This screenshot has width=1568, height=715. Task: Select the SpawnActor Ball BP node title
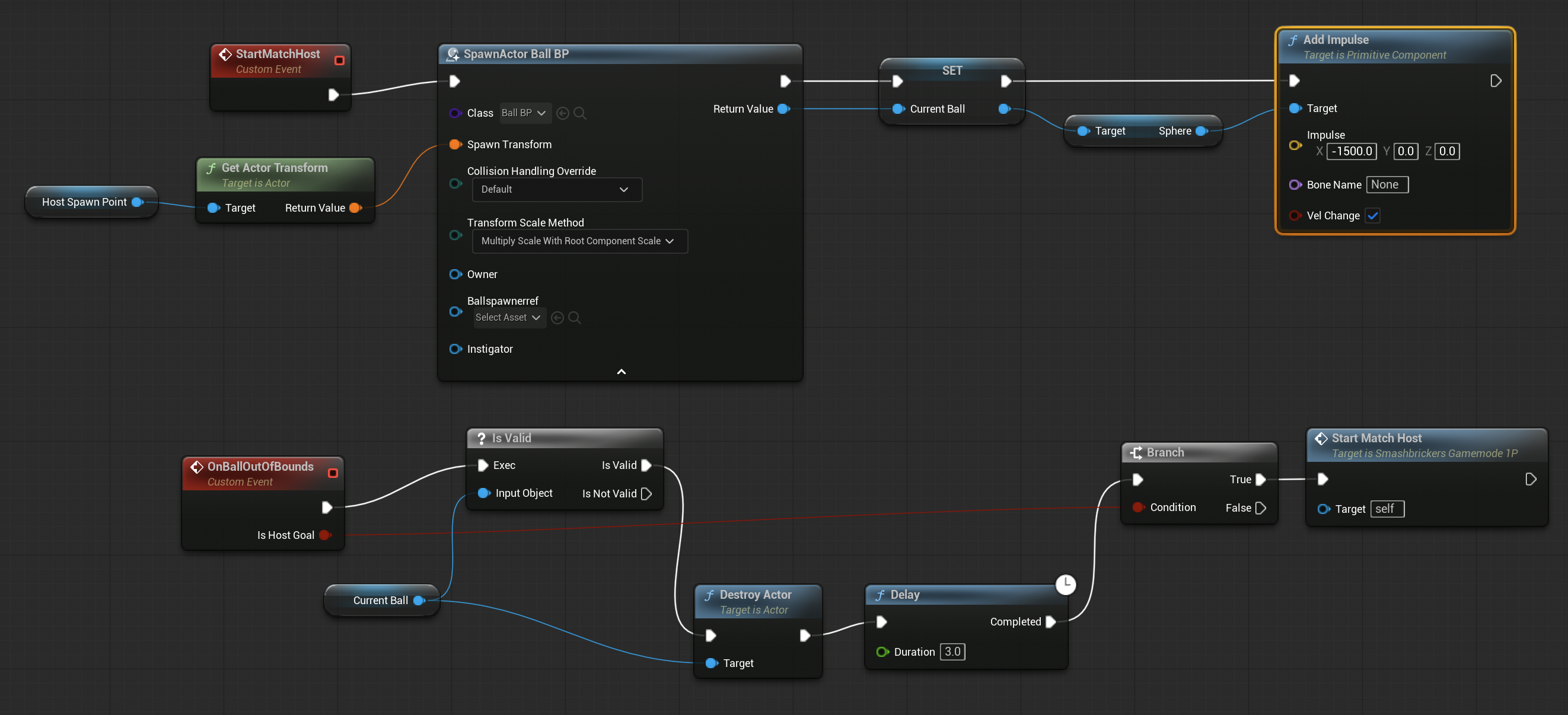tap(516, 54)
